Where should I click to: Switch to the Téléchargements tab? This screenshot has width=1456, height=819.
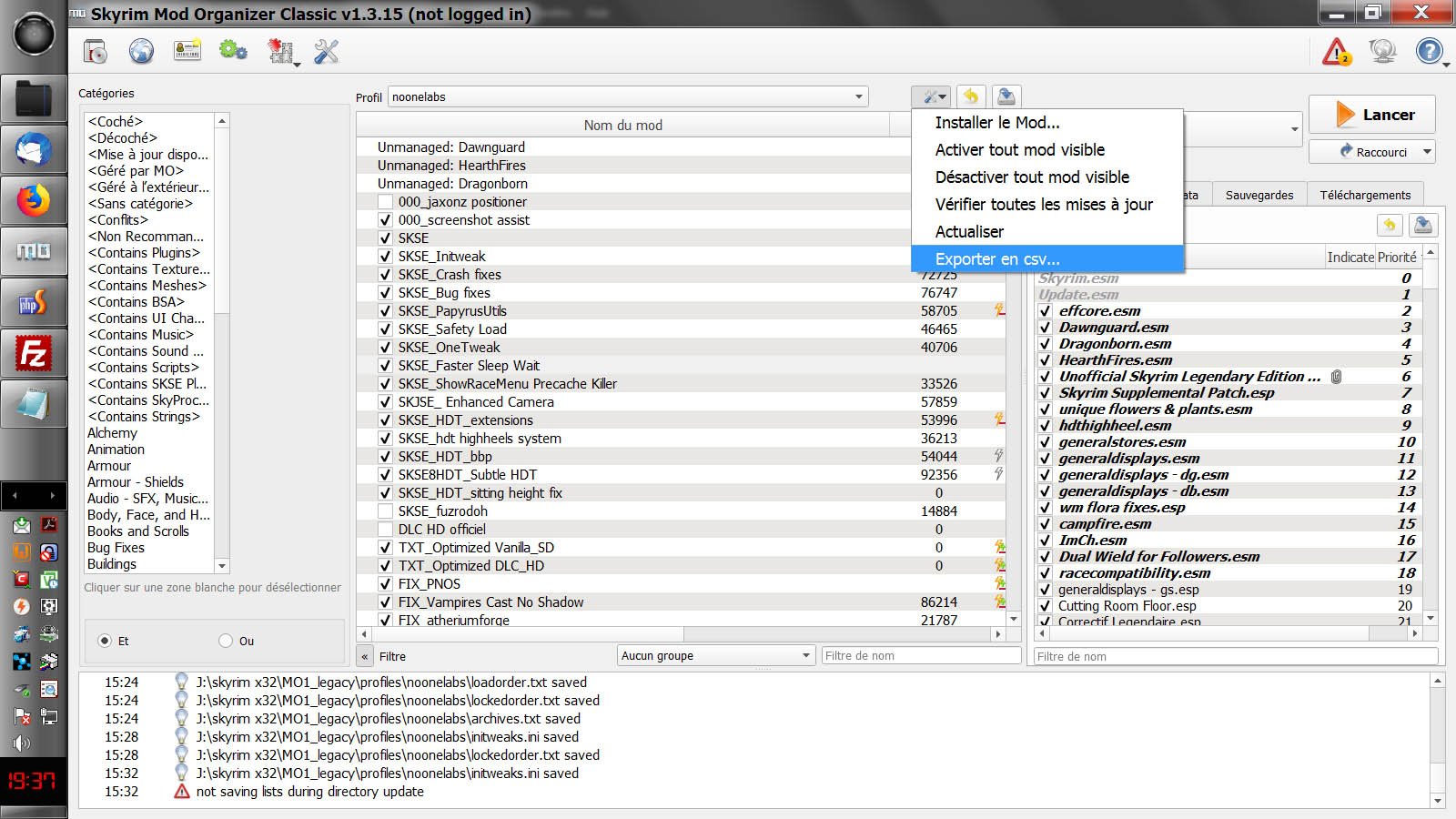pos(1365,195)
